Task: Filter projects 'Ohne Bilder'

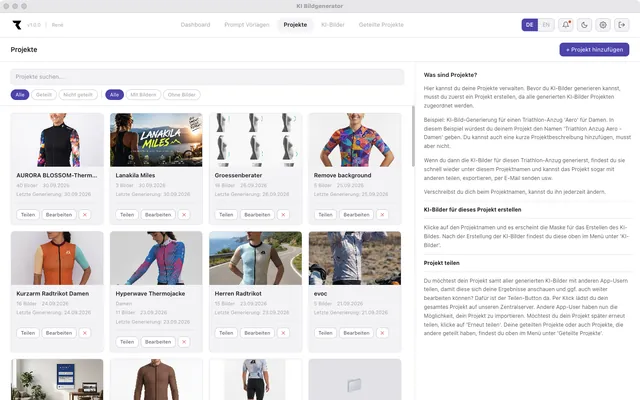Action: coord(182,95)
